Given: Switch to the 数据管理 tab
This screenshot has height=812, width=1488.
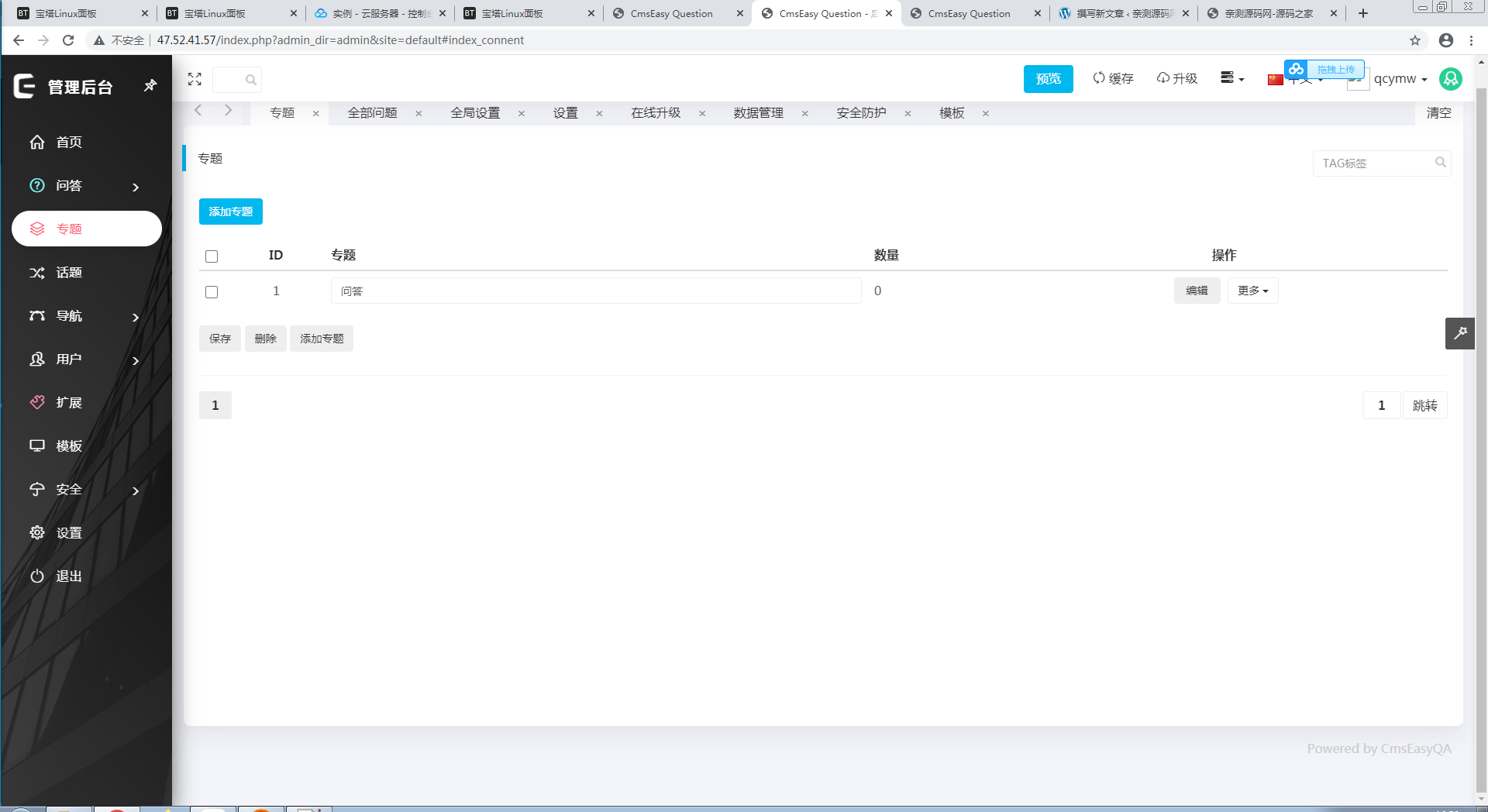Looking at the screenshot, I should tap(759, 113).
